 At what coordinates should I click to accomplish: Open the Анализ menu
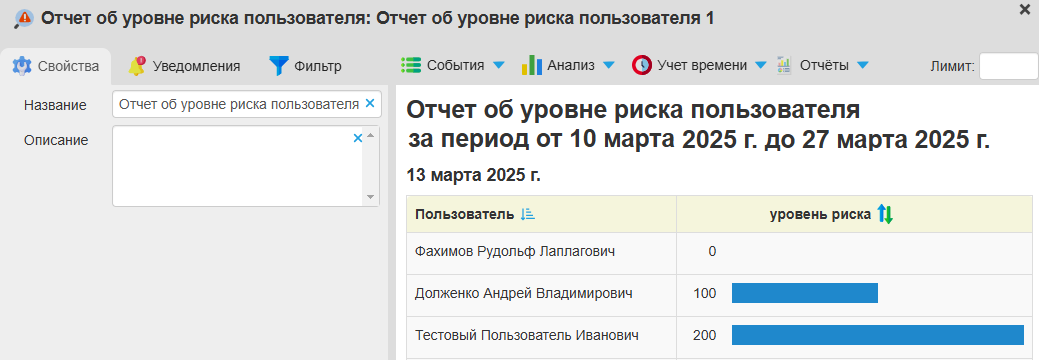pos(569,65)
